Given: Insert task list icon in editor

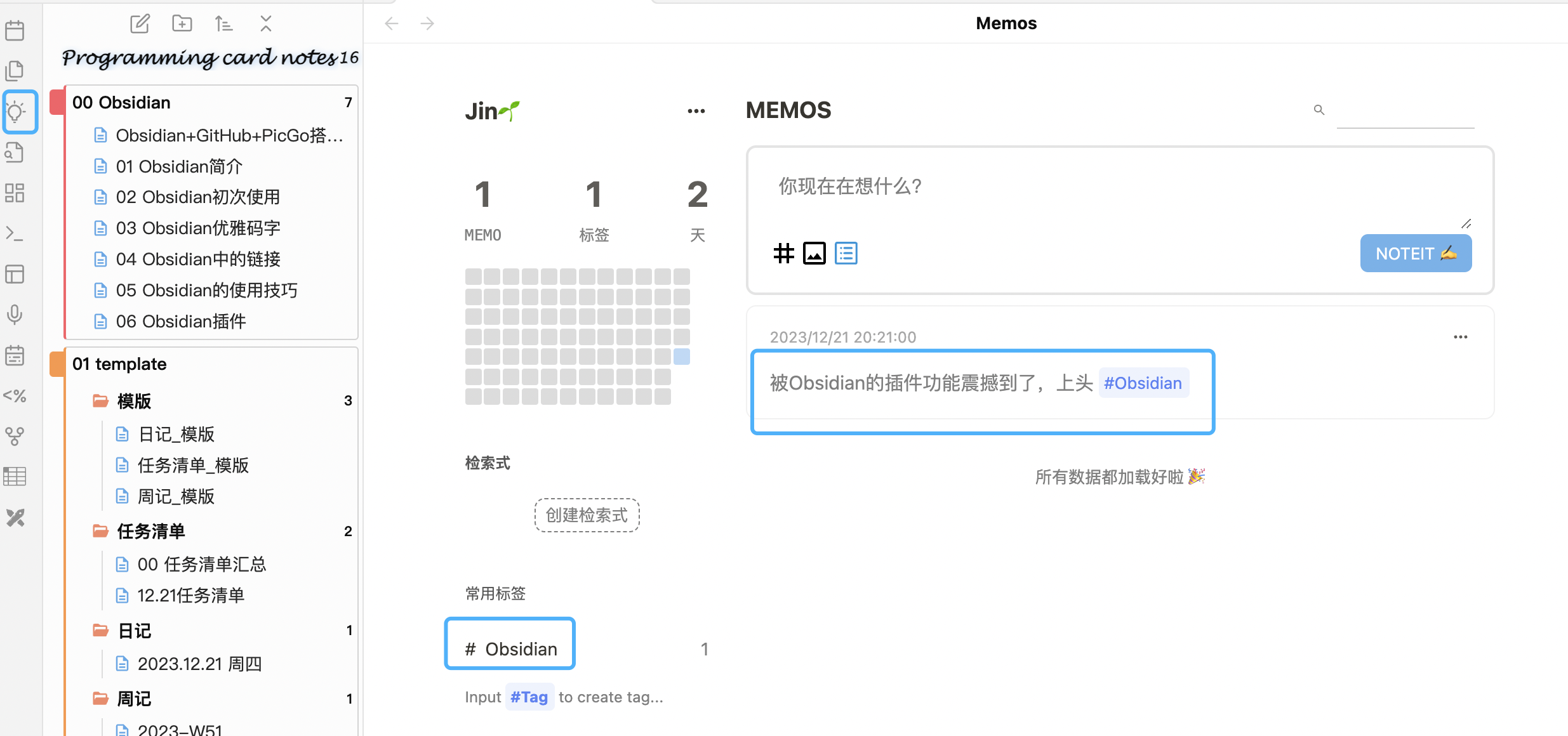Looking at the screenshot, I should (846, 253).
